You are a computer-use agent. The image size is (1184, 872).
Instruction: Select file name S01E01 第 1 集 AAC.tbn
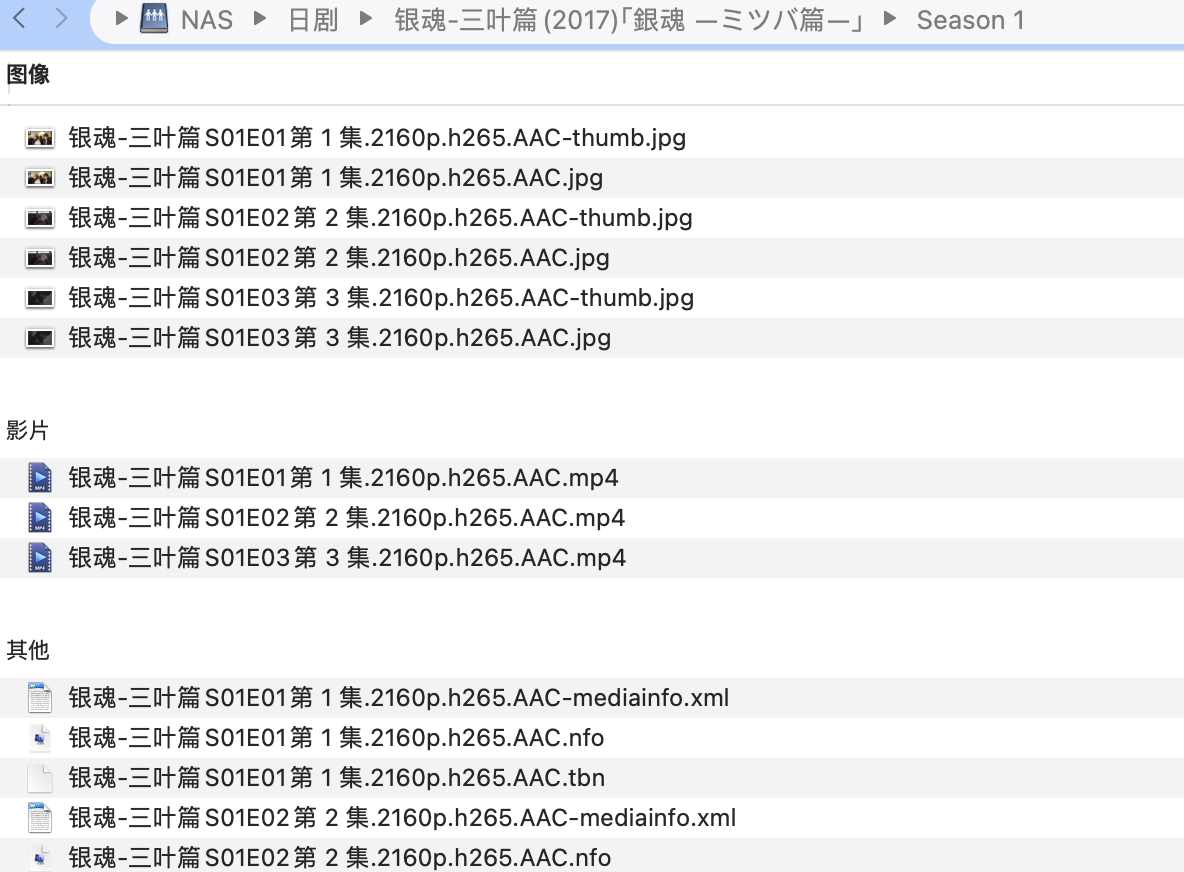(336, 777)
